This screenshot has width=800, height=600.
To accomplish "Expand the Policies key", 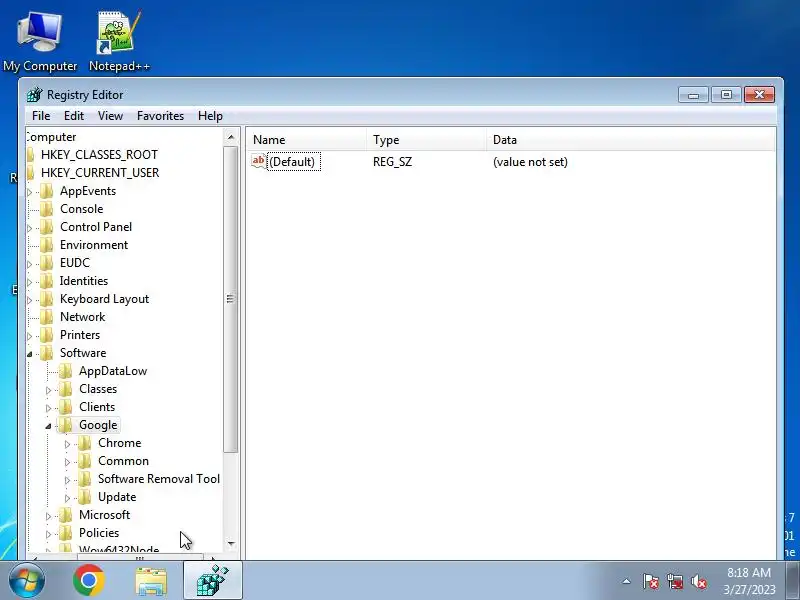I will 48,534.
